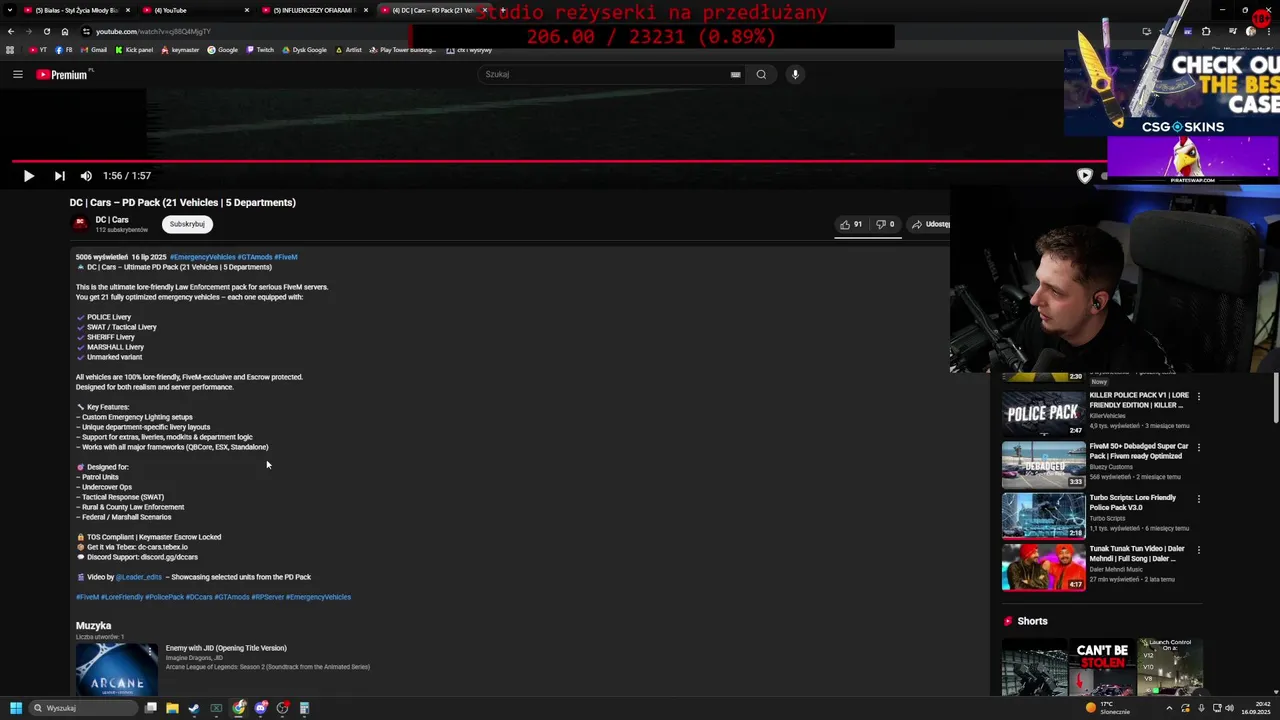Open options menu for Tunak Tunak video

1198,550
